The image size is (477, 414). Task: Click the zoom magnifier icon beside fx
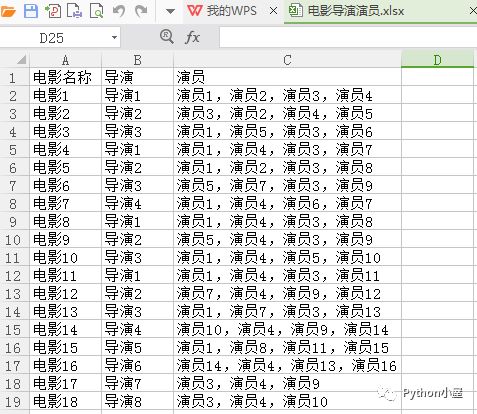tap(167, 37)
